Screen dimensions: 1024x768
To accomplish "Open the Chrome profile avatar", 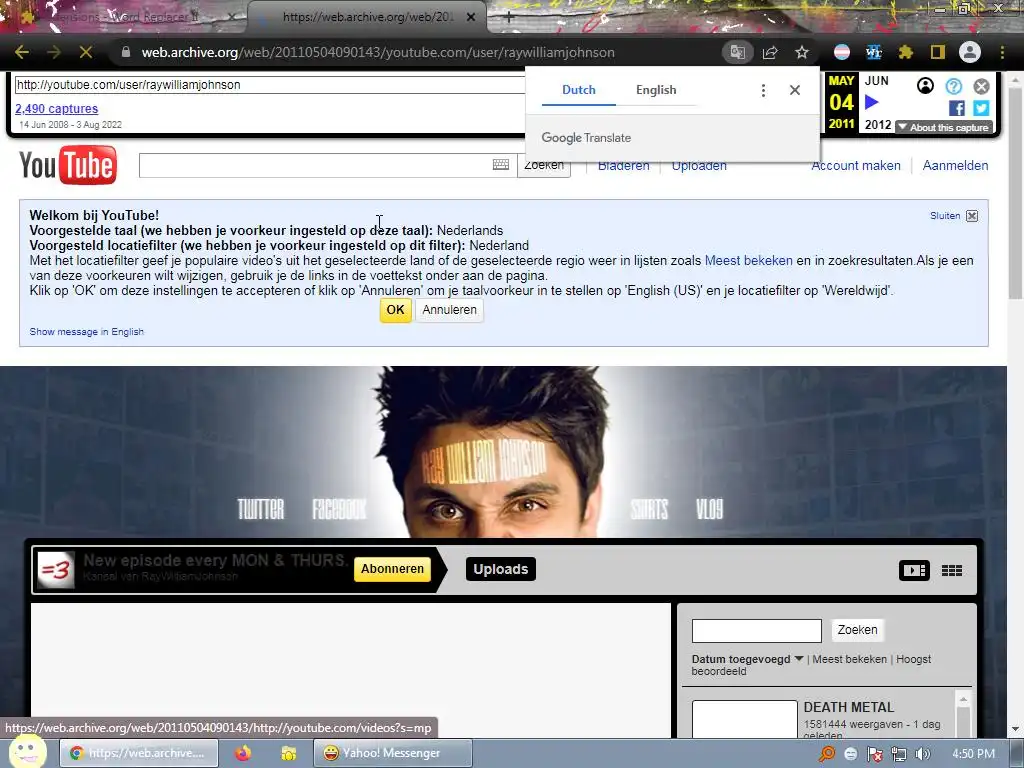I will tap(970, 52).
